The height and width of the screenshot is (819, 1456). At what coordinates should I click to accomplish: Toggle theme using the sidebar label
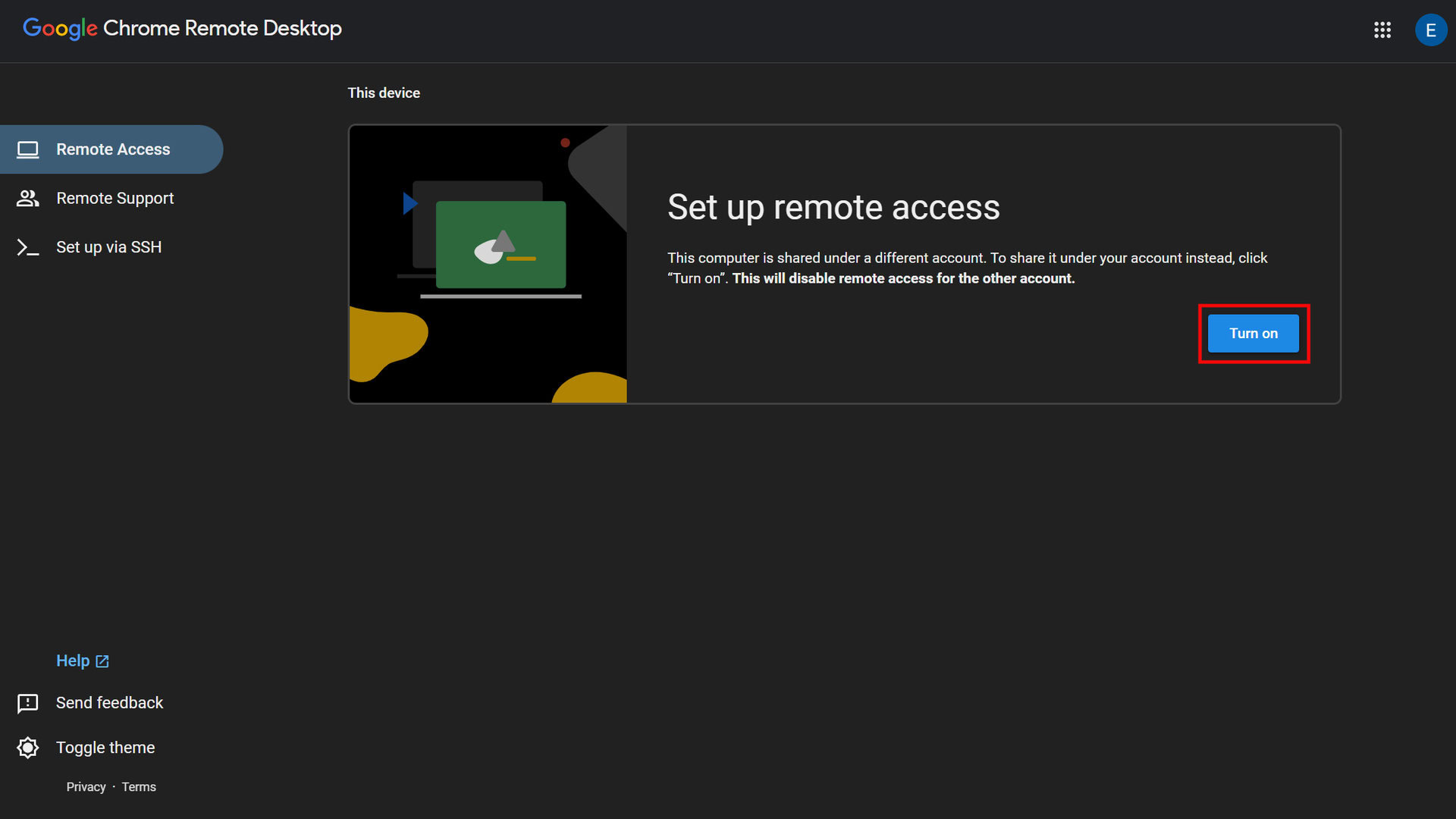tap(105, 748)
